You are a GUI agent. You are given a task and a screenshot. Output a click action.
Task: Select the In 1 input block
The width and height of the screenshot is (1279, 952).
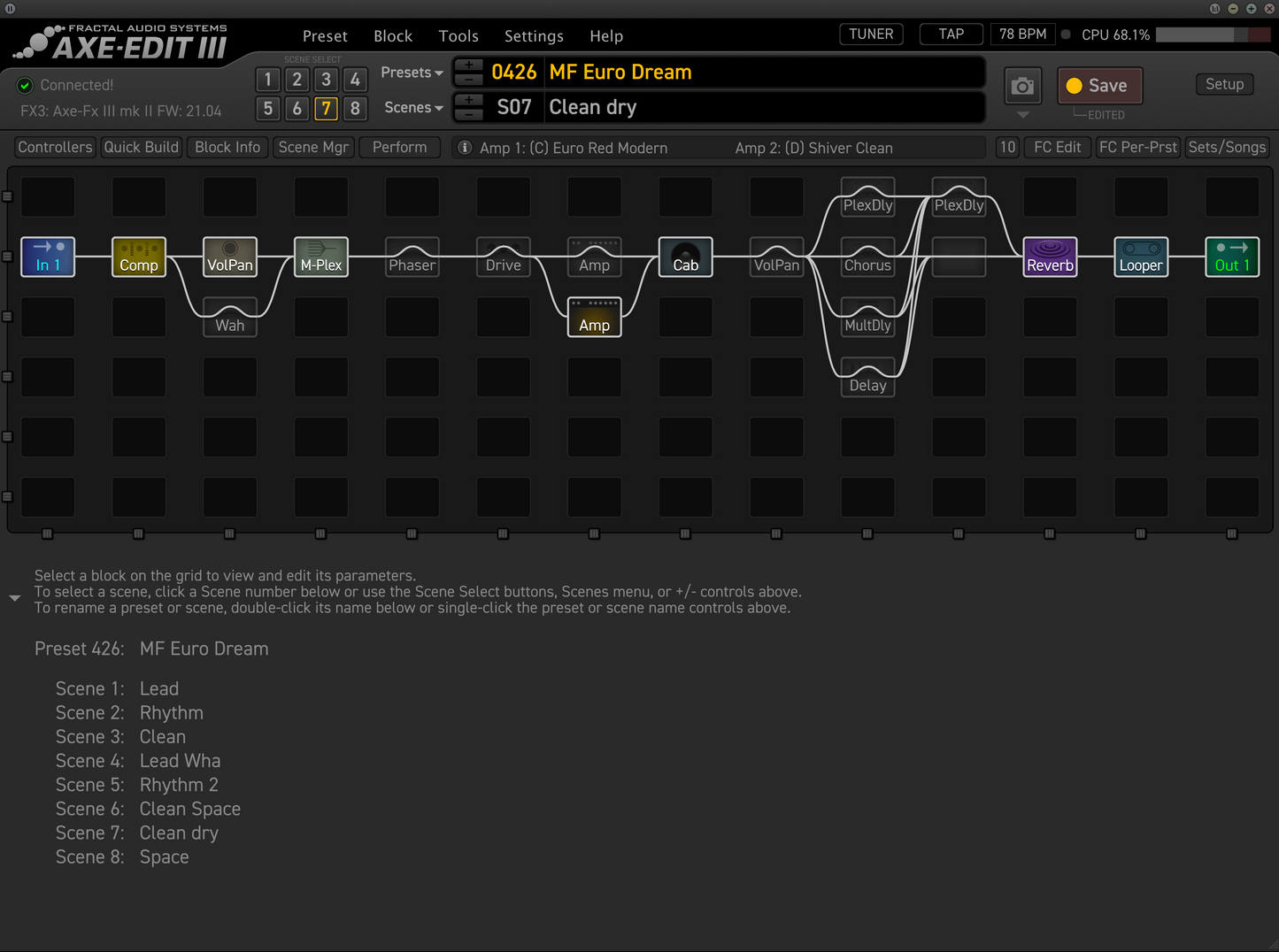(48, 257)
